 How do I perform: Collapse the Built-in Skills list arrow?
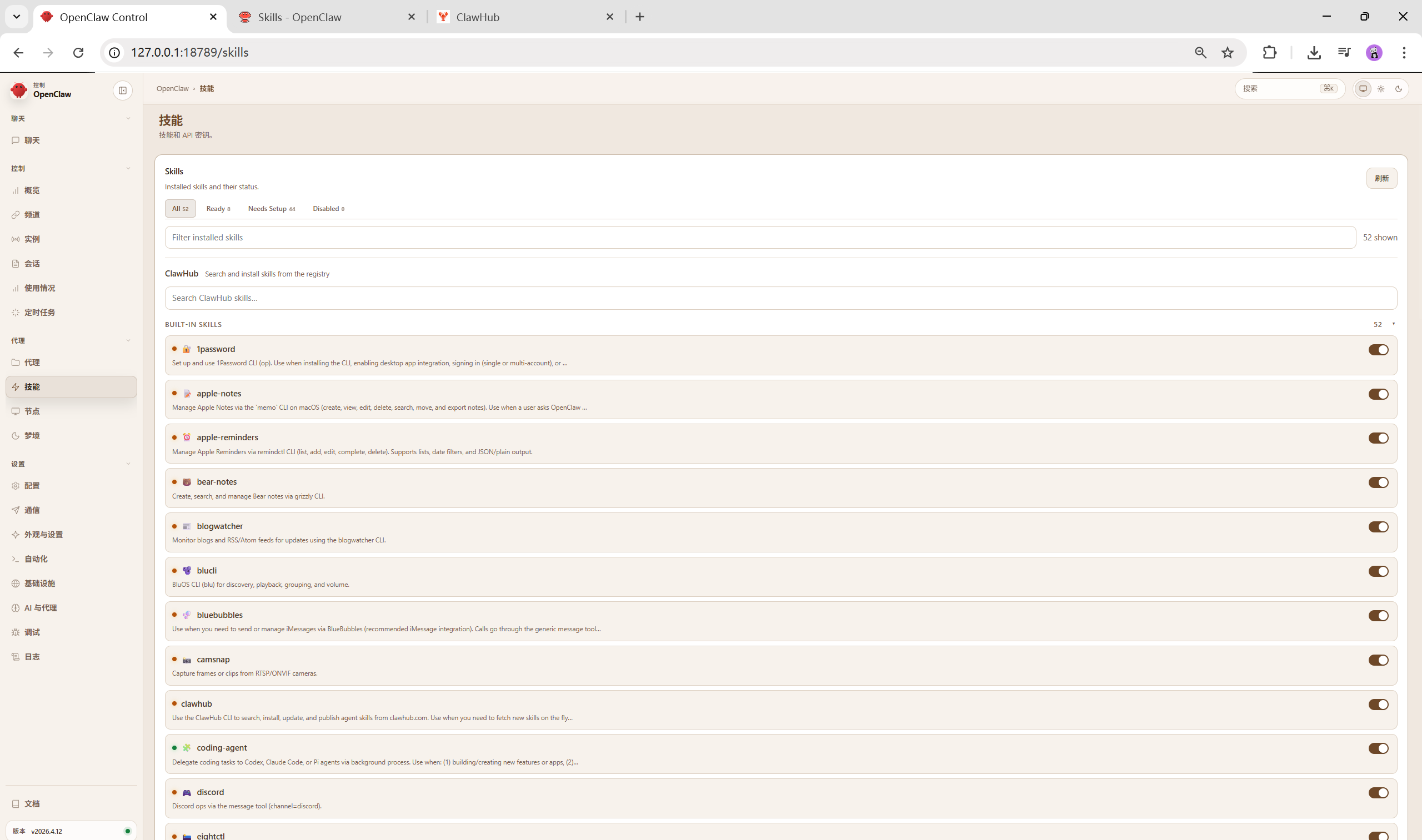tap(1393, 324)
